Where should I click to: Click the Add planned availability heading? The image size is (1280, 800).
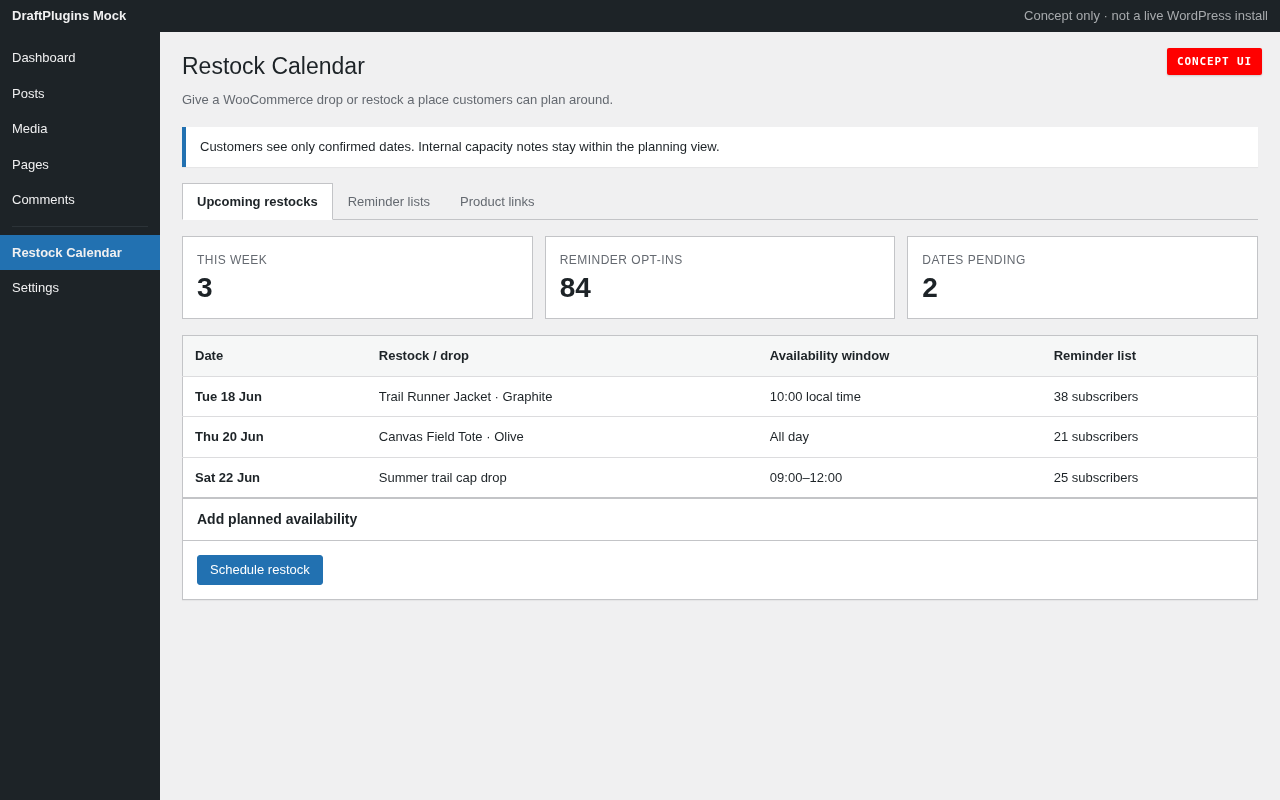(277, 520)
